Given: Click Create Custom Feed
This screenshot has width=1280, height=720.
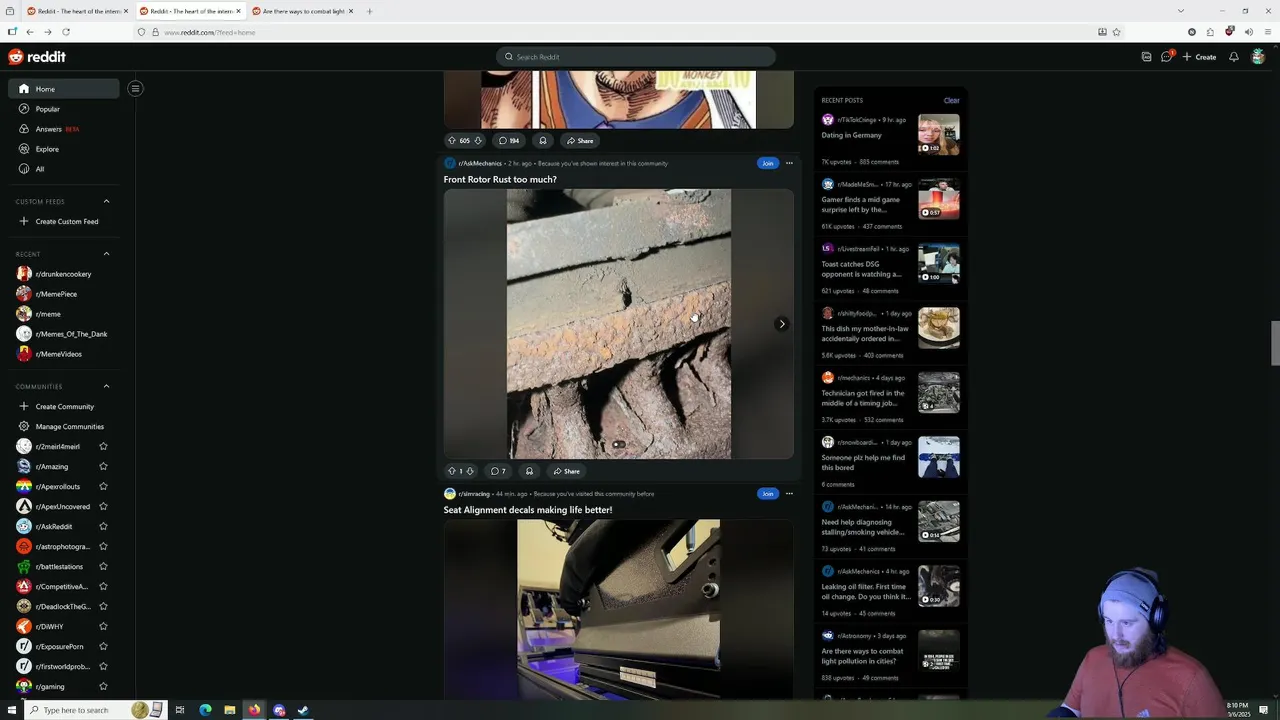Looking at the screenshot, I should (63, 221).
